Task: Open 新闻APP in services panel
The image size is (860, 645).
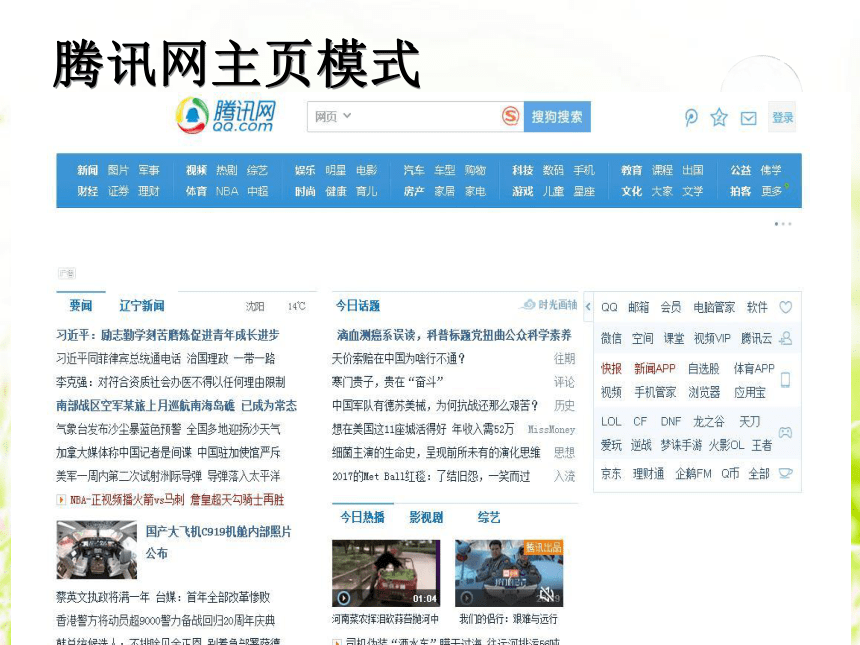Action: [655, 369]
